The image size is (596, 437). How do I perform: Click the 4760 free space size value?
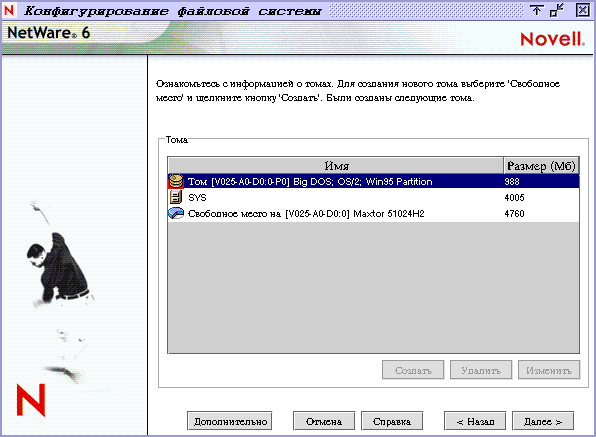click(514, 214)
